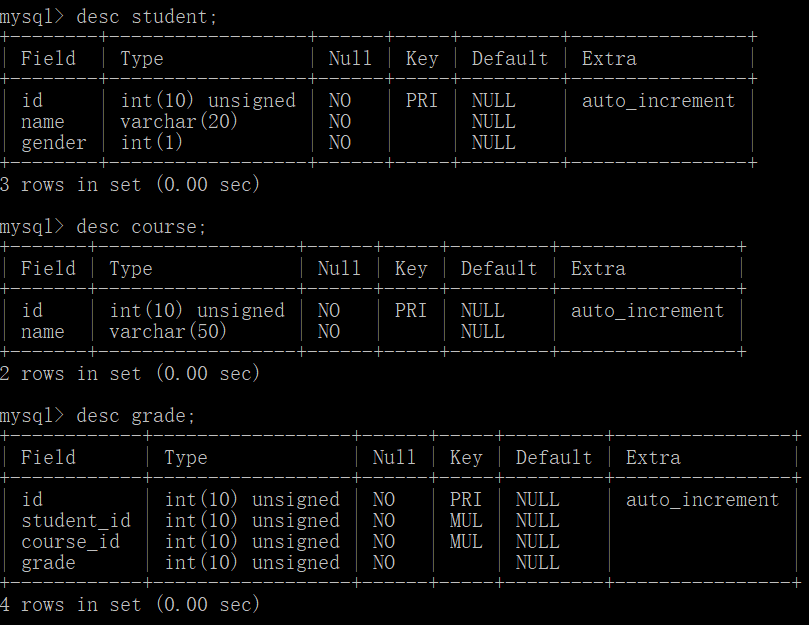Screen dimensions: 809x625
Task: Click 'int(1)' type of gender field
Action: (151, 143)
